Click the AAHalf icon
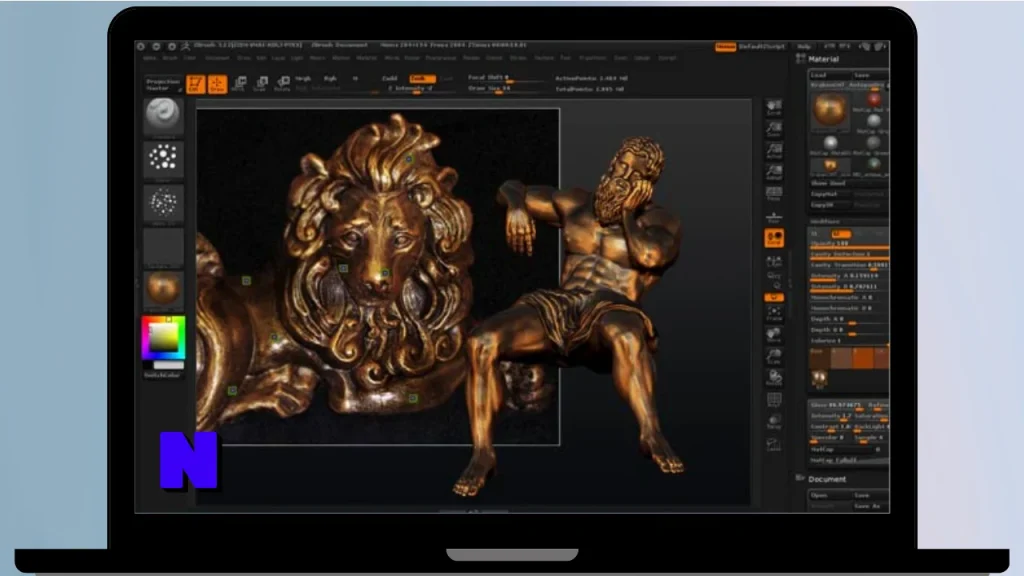 (x=774, y=172)
